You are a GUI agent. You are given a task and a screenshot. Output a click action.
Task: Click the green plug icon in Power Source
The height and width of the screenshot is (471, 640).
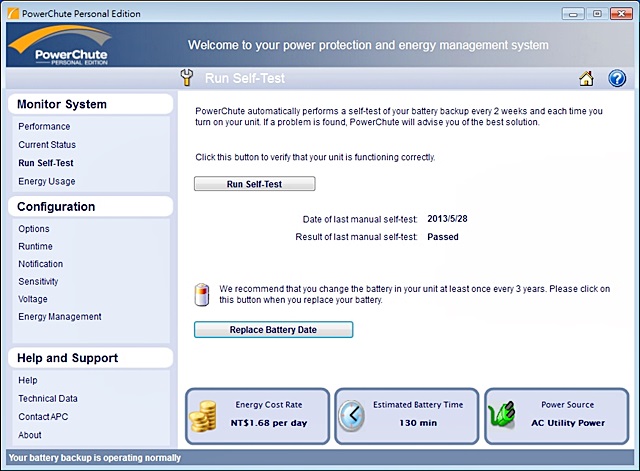point(502,414)
